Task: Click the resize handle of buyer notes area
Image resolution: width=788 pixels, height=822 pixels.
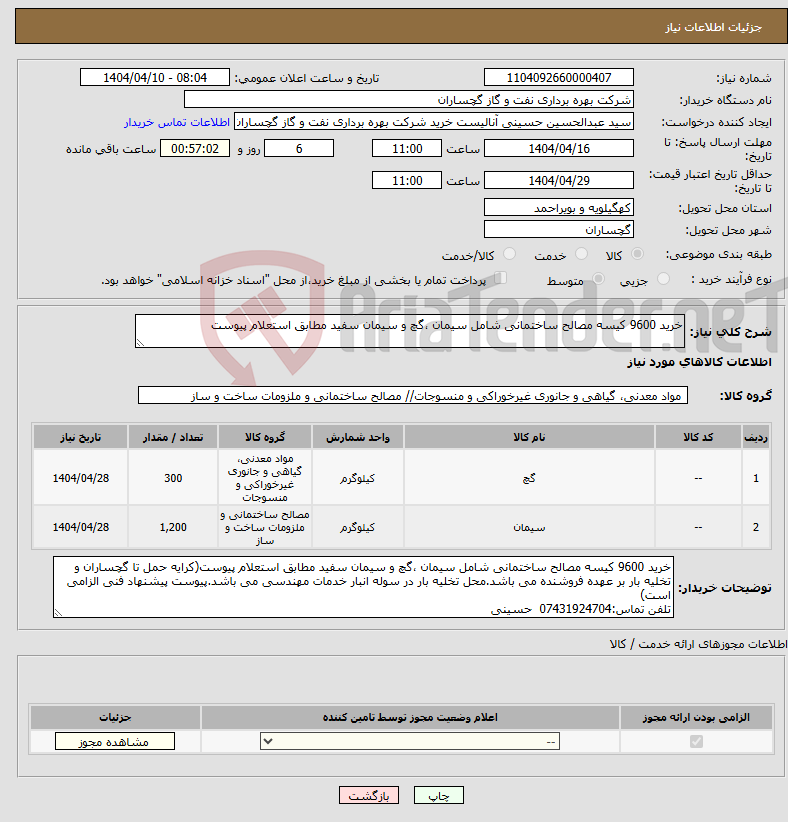Action: point(58,613)
